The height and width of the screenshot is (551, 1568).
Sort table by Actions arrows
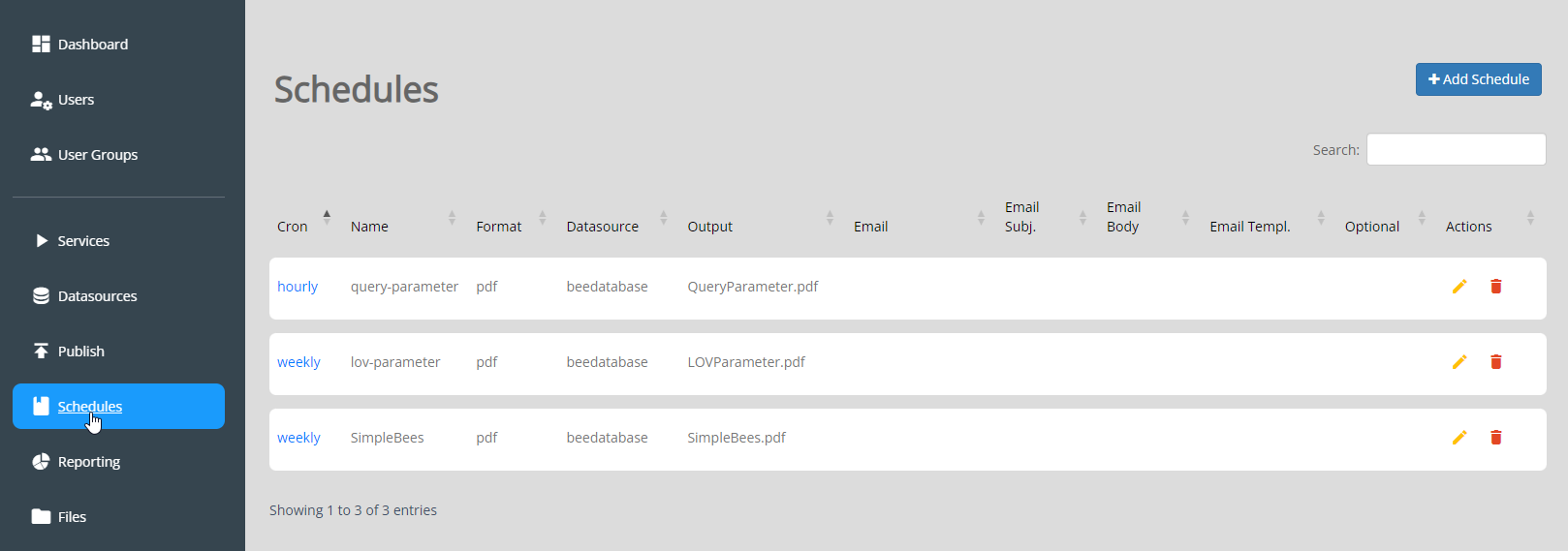click(1530, 218)
